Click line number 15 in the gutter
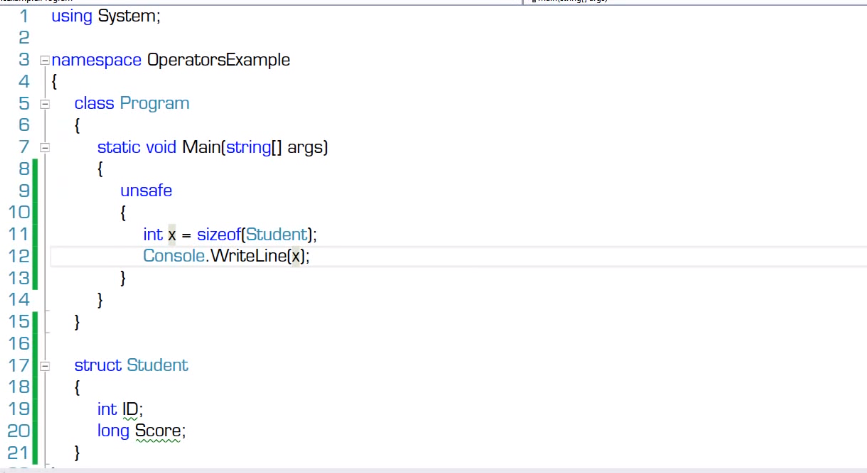Image resolution: width=867 pixels, height=473 pixels. pyautogui.click(x=19, y=321)
